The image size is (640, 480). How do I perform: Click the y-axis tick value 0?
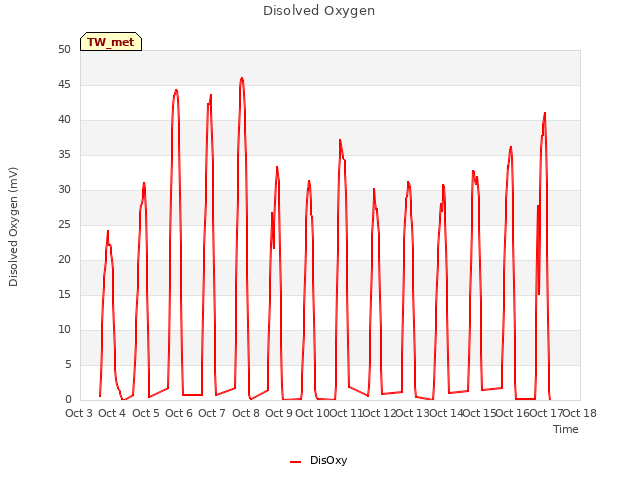(68, 400)
